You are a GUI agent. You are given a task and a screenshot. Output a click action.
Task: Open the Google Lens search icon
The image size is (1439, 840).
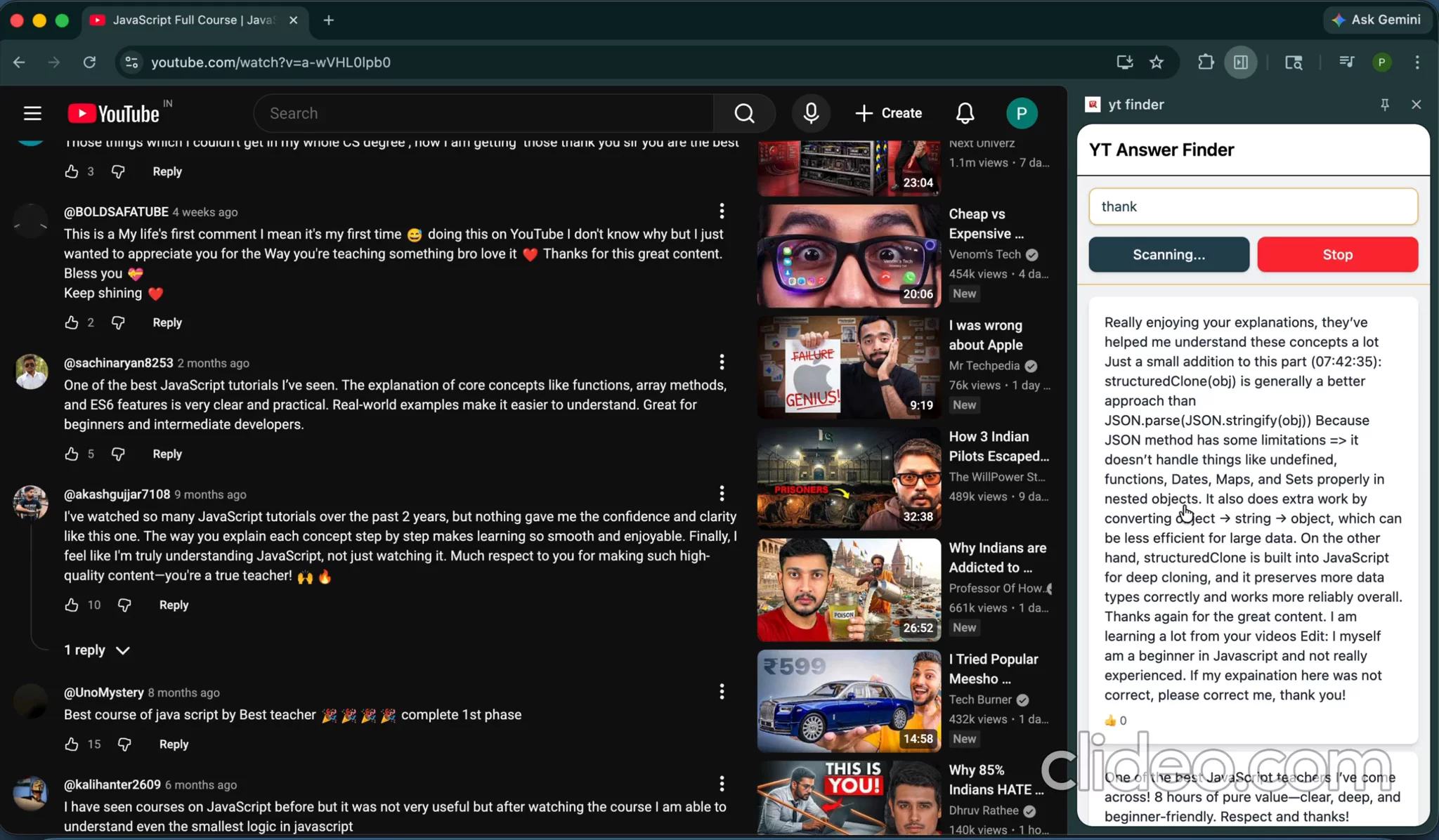coord(1294,63)
